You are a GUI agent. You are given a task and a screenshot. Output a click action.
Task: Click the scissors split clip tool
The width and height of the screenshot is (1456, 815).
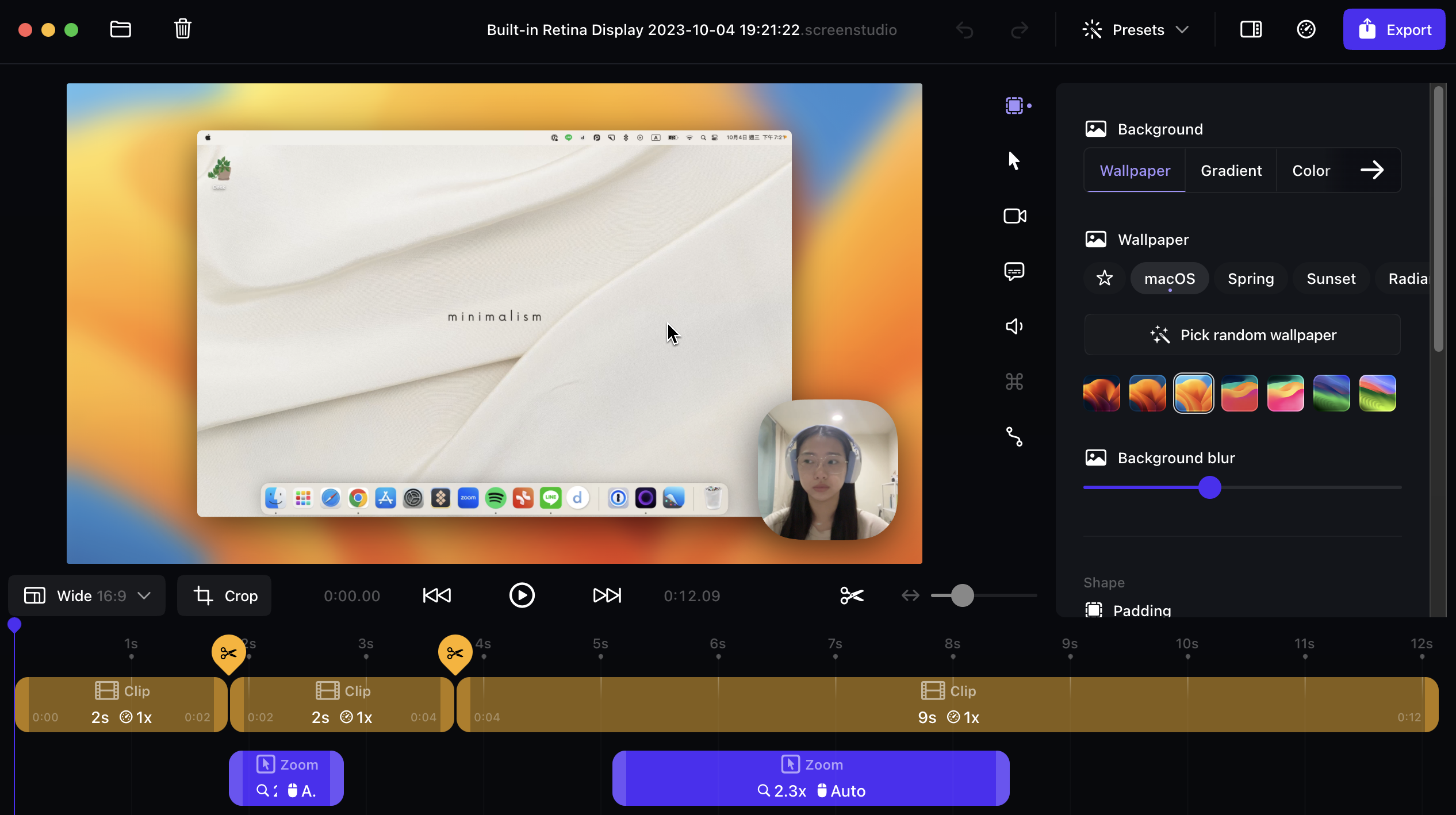[x=852, y=595]
